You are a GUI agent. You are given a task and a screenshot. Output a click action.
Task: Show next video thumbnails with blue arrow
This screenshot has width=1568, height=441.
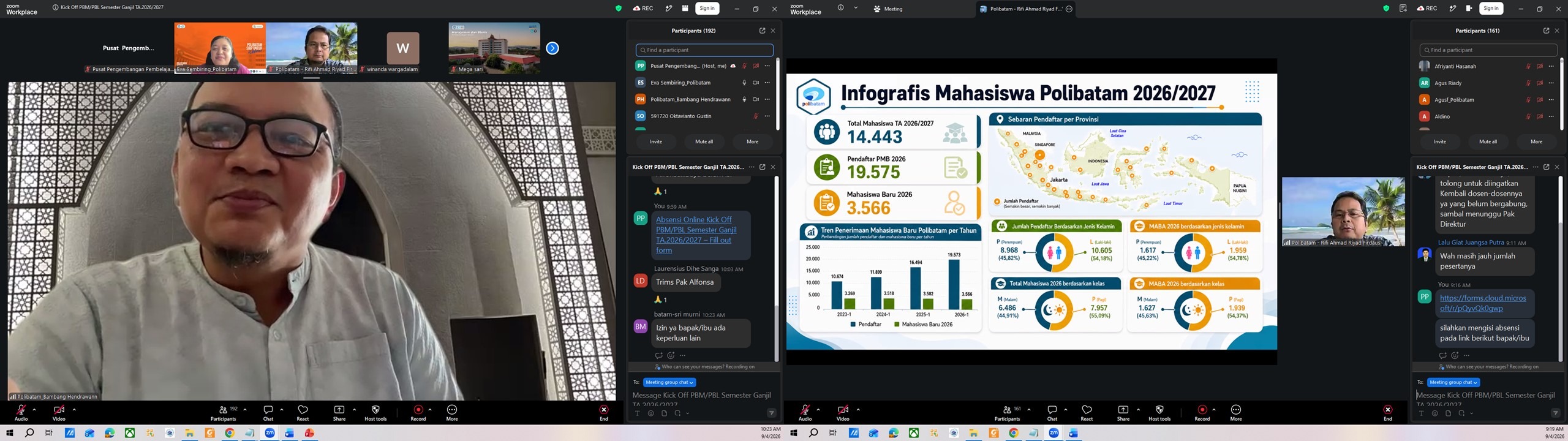(x=552, y=48)
